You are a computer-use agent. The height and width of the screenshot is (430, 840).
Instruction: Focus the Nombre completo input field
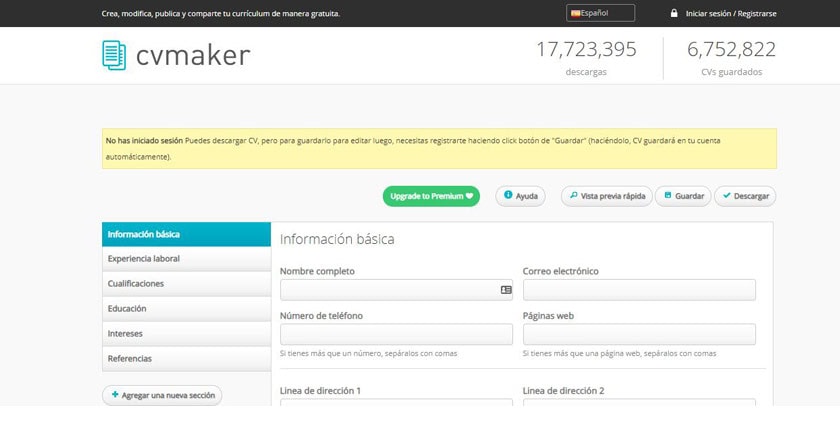pos(396,290)
